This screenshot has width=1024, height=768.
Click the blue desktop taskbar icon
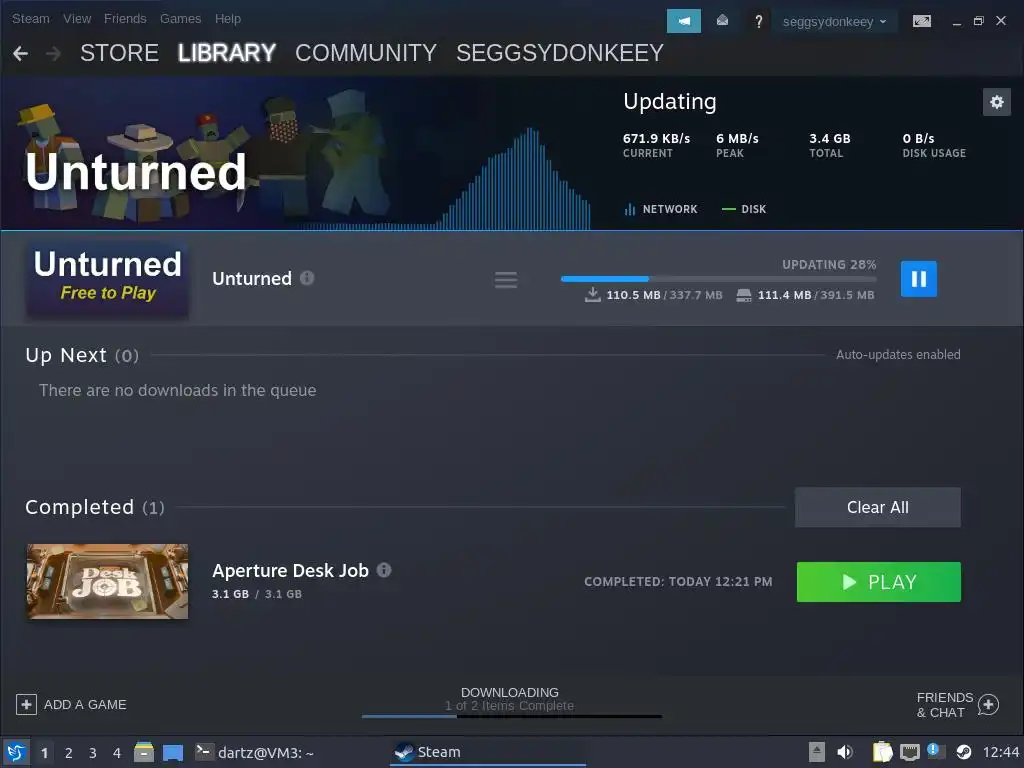click(173, 753)
